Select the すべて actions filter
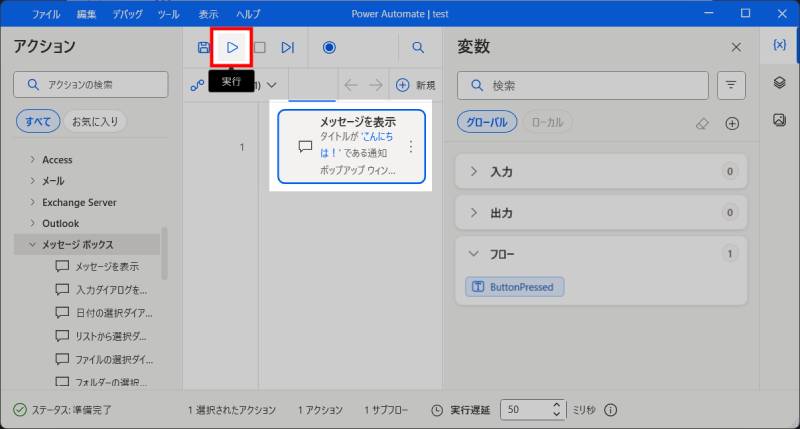This screenshot has height=429, width=800. pyautogui.click(x=38, y=121)
